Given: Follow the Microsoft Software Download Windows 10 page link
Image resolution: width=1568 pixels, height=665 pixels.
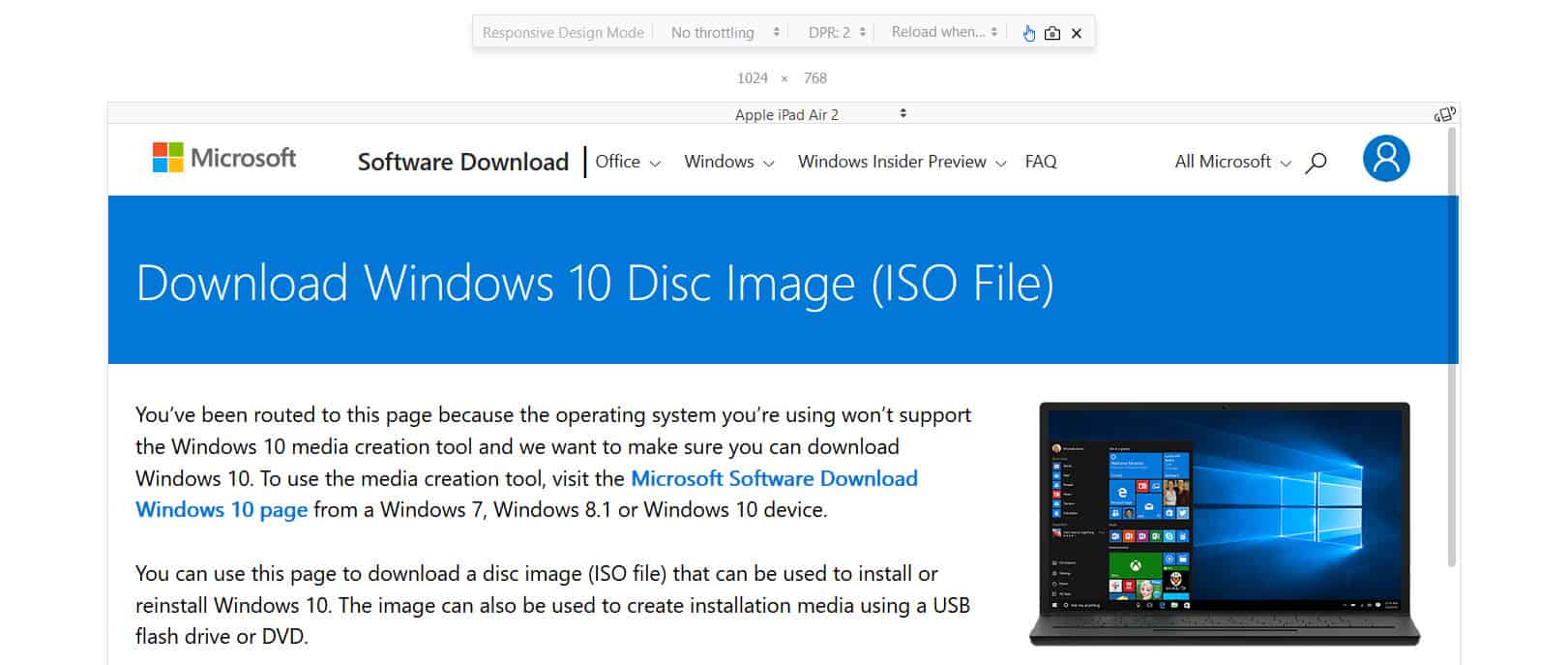Looking at the screenshot, I should coord(526,494).
